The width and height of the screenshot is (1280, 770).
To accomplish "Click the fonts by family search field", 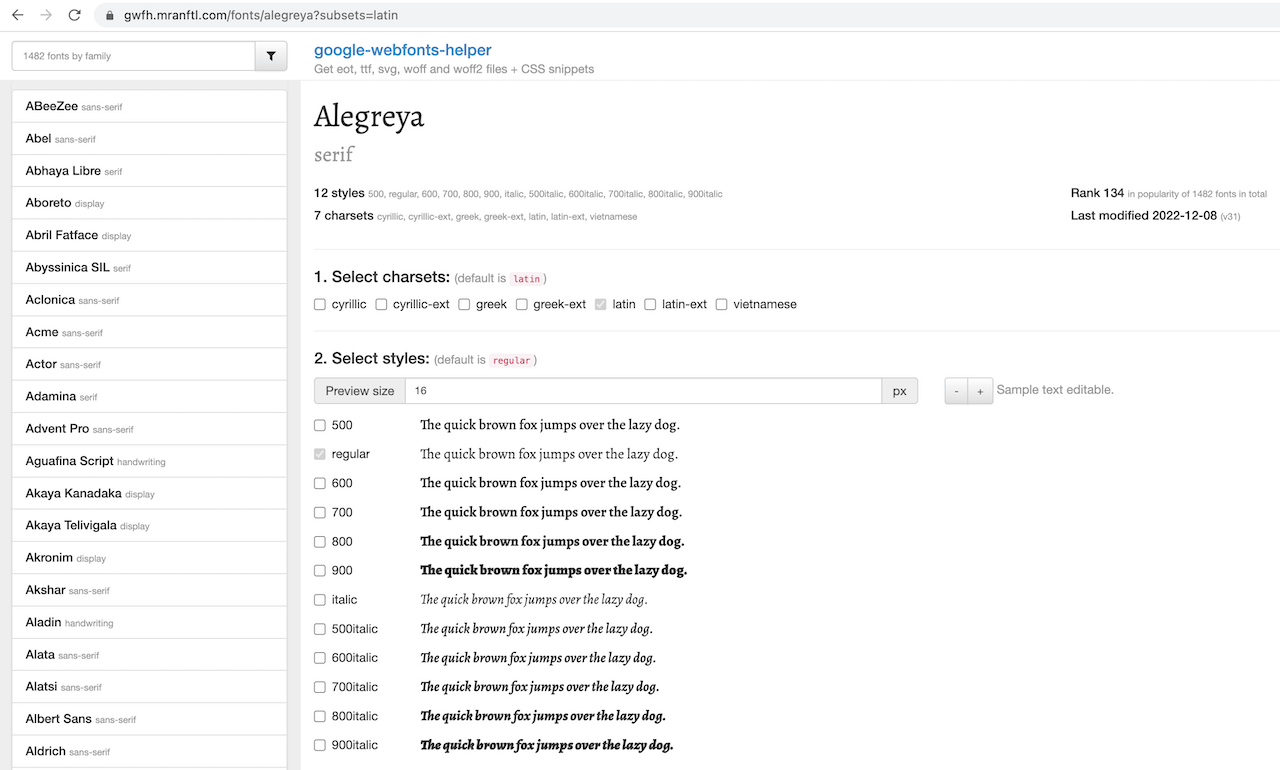I will tap(133, 57).
